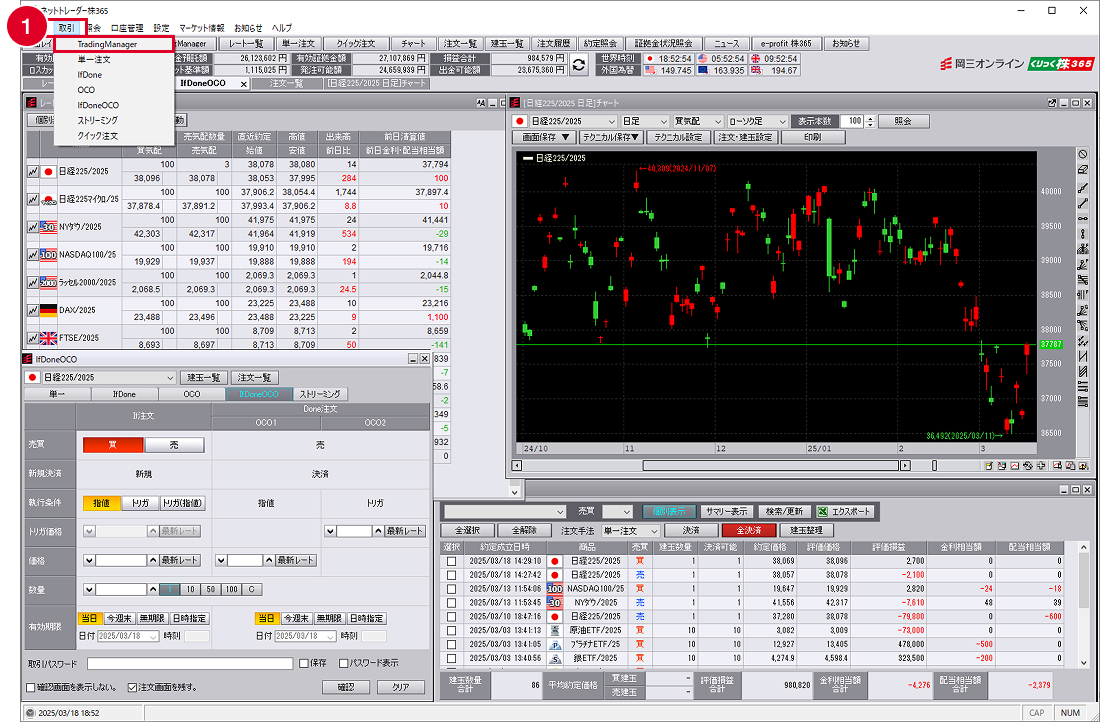
Task: Open ニュース from the top toolbar
Action: coord(726,44)
